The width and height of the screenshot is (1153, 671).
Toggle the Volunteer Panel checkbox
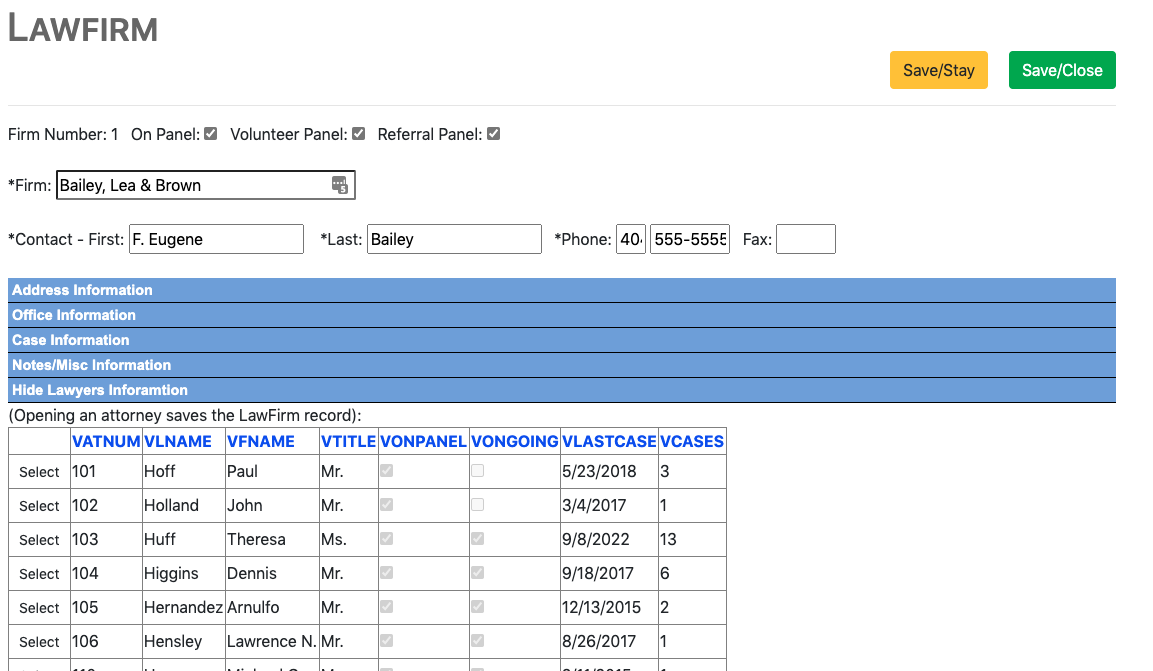point(358,134)
